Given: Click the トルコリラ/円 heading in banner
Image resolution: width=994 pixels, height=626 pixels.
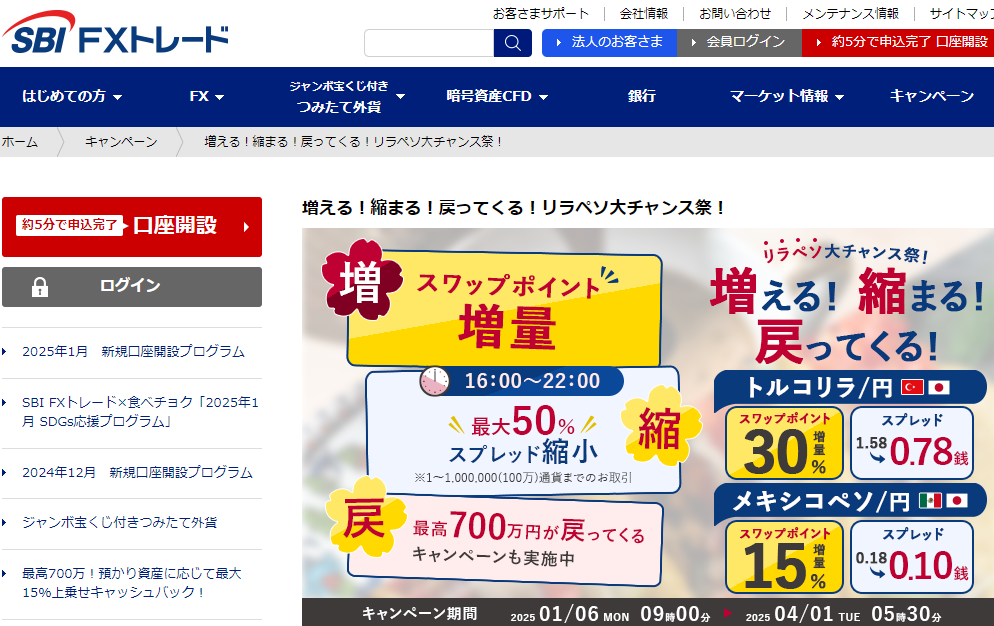Looking at the screenshot, I should [850, 387].
